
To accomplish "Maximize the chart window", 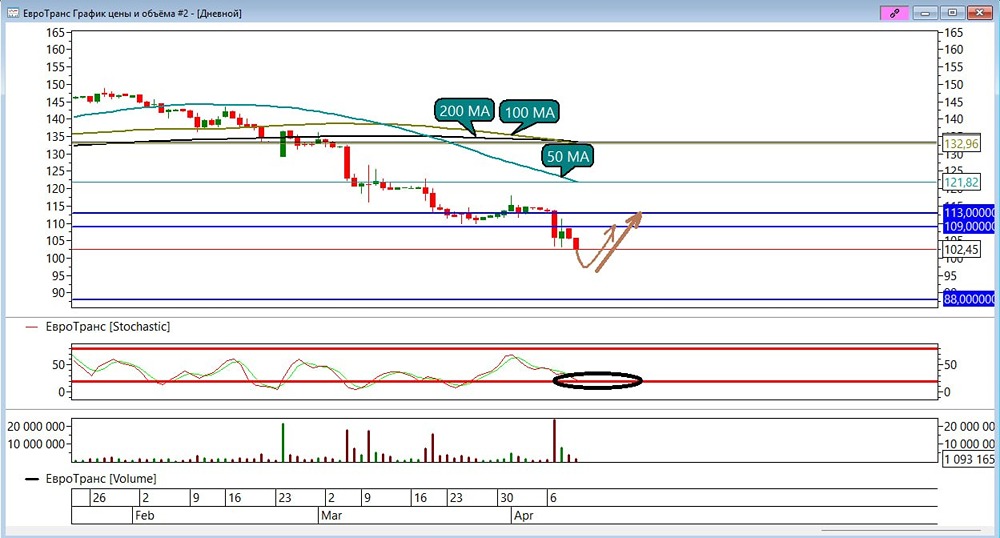I will pyautogui.click(x=952, y=13).
